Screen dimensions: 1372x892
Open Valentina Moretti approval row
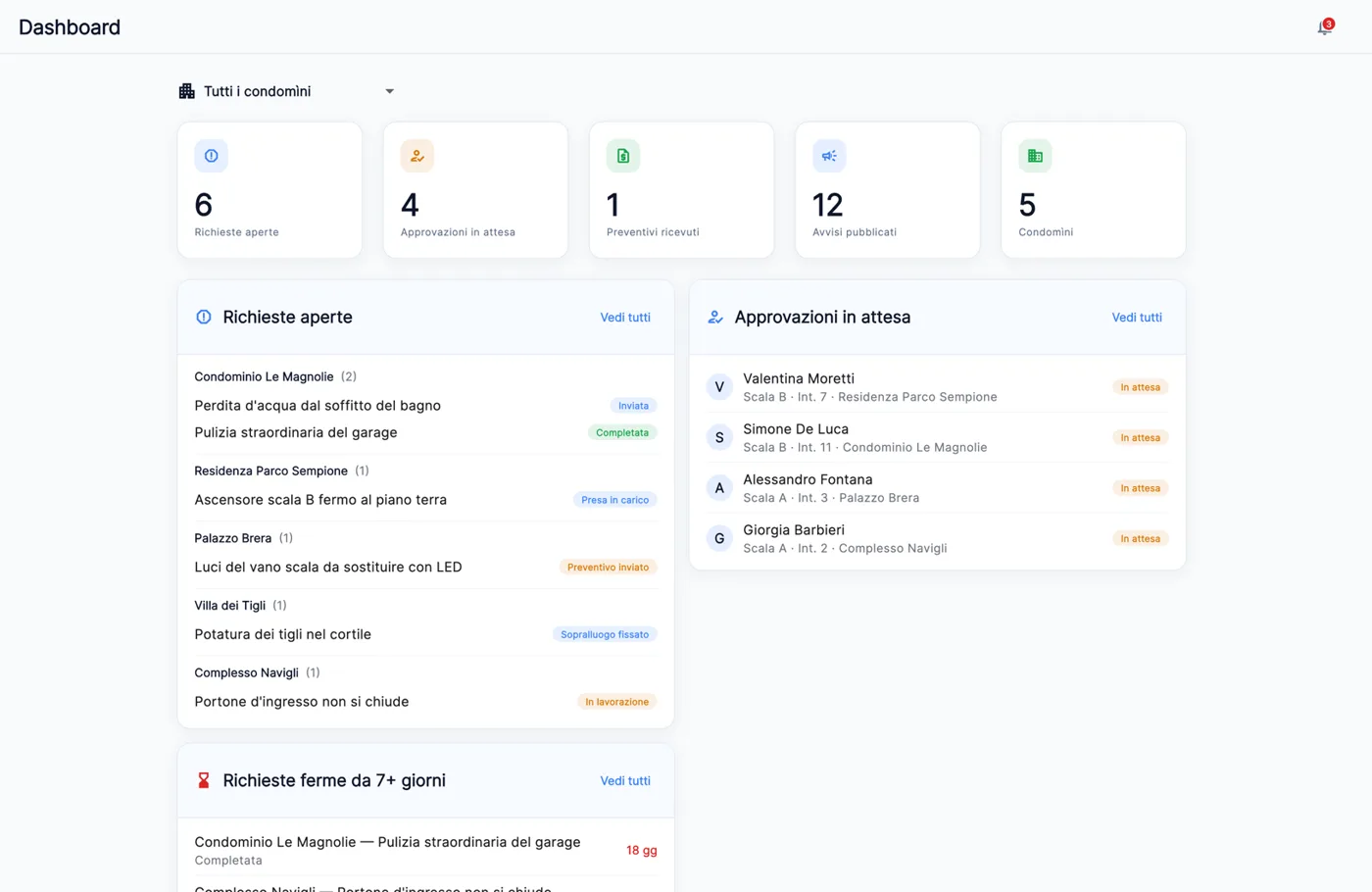tap(937, 387)
